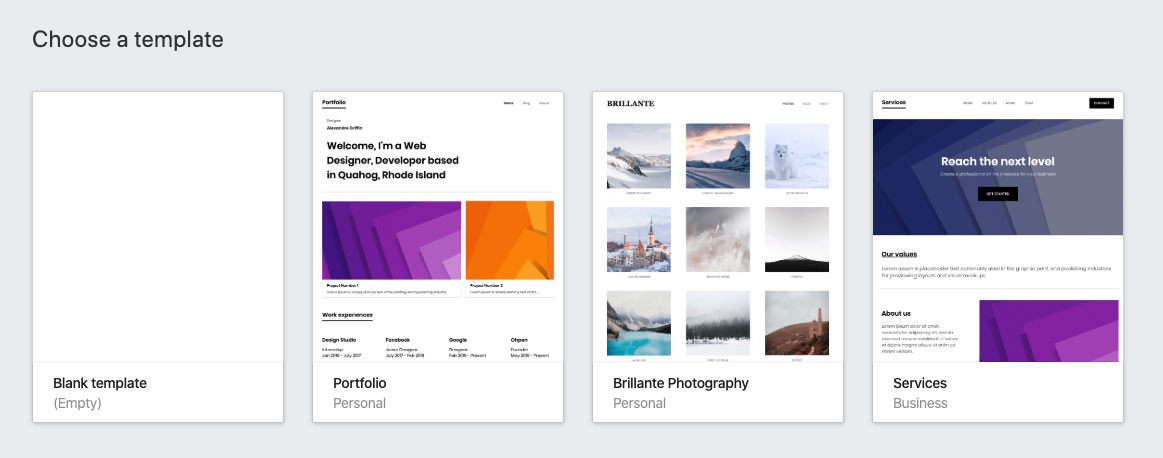Click the 'Services' card title
The width and height of the screenshot is (1163, 458).
tap(920, 383)
